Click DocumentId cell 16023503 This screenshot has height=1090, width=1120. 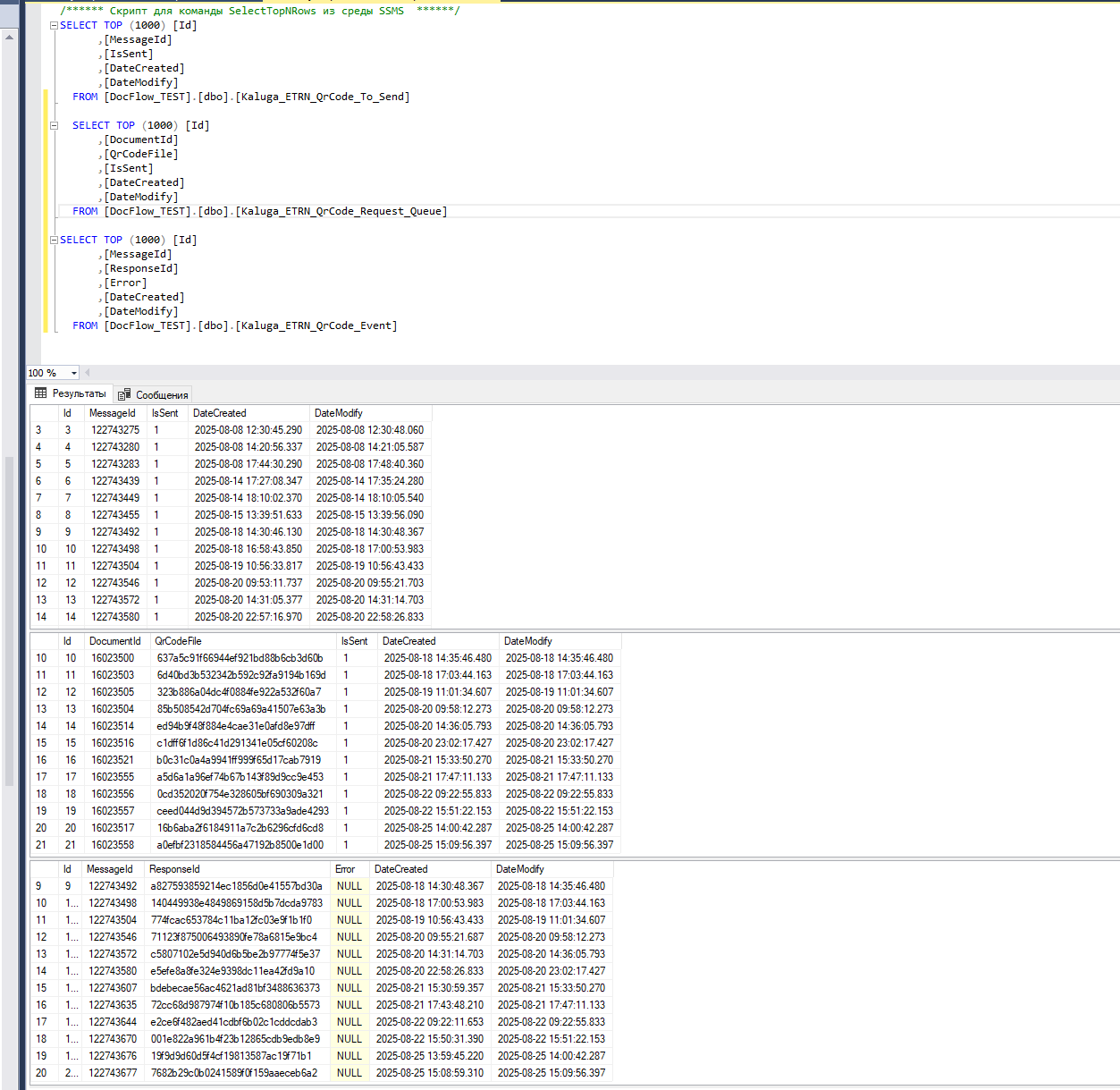pos(116,675)
